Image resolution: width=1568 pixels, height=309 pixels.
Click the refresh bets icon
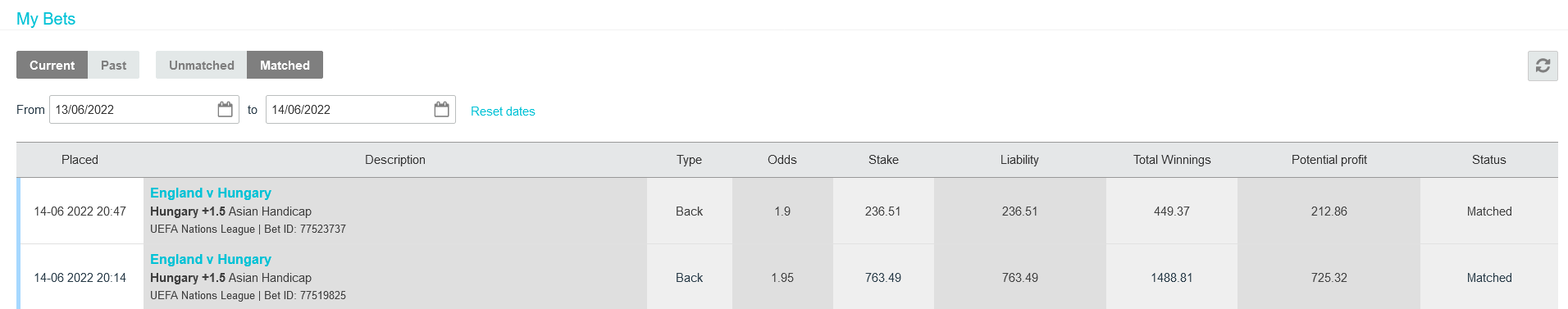1542,66
